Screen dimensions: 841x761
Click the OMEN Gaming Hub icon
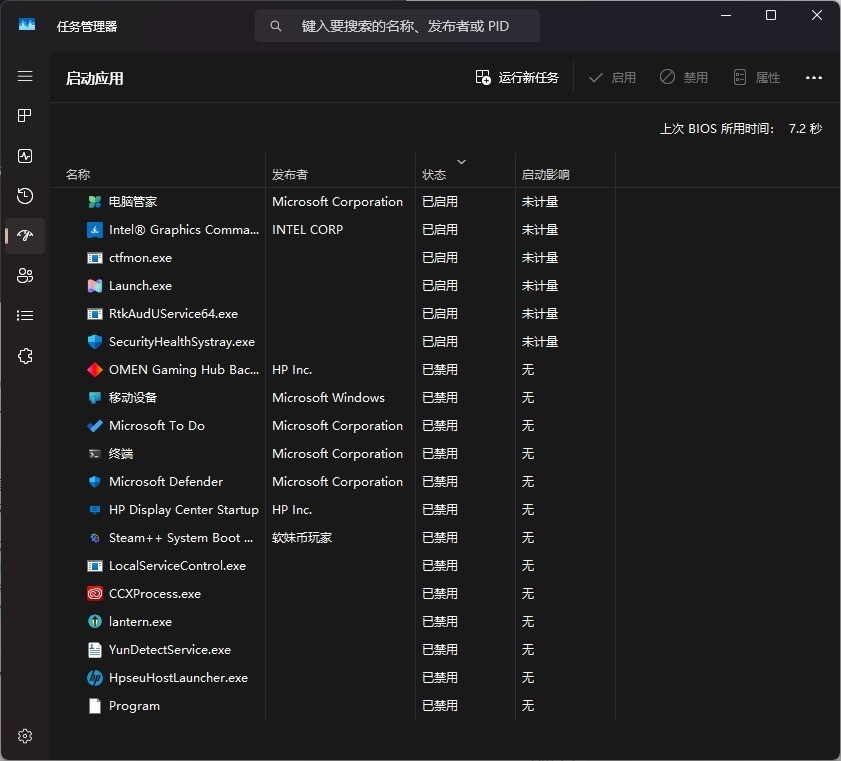point(95,370)
